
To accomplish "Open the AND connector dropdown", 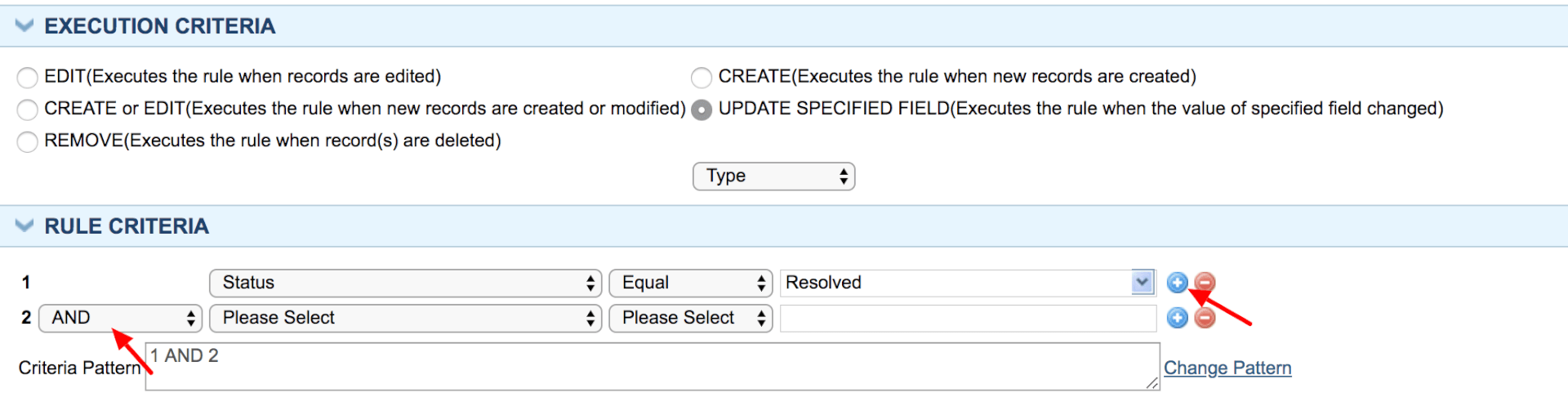I will pos(120,319).
